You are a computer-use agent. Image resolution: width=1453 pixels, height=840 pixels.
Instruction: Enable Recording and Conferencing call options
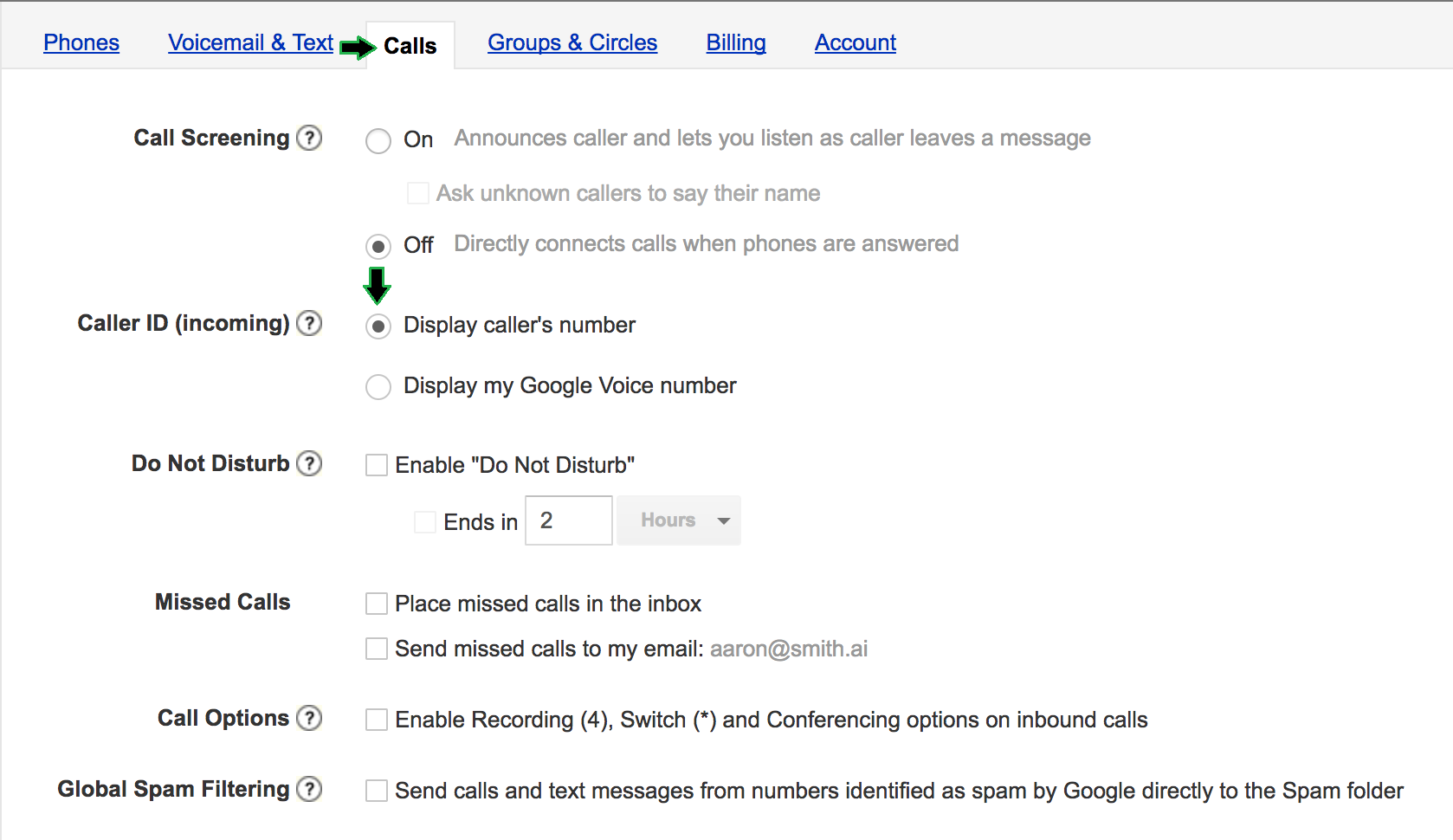click(377, 720)
